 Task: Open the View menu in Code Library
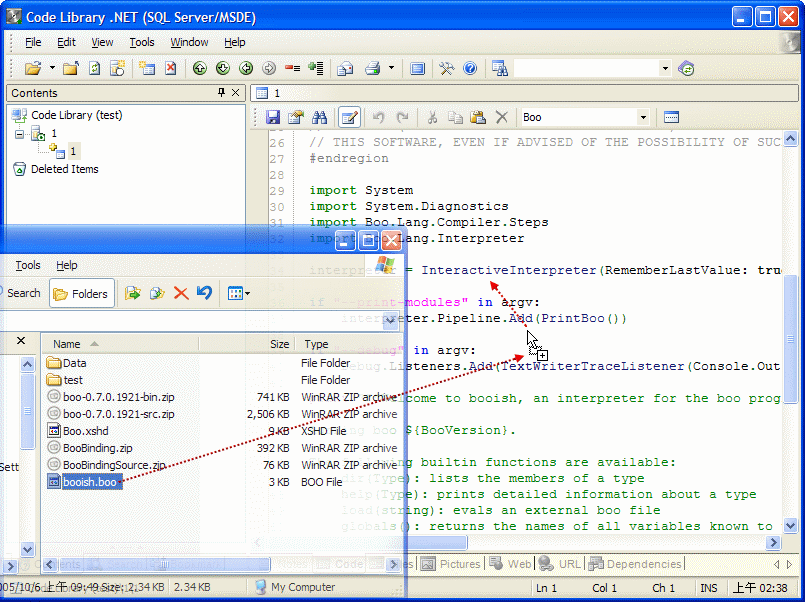coord(102,43)
